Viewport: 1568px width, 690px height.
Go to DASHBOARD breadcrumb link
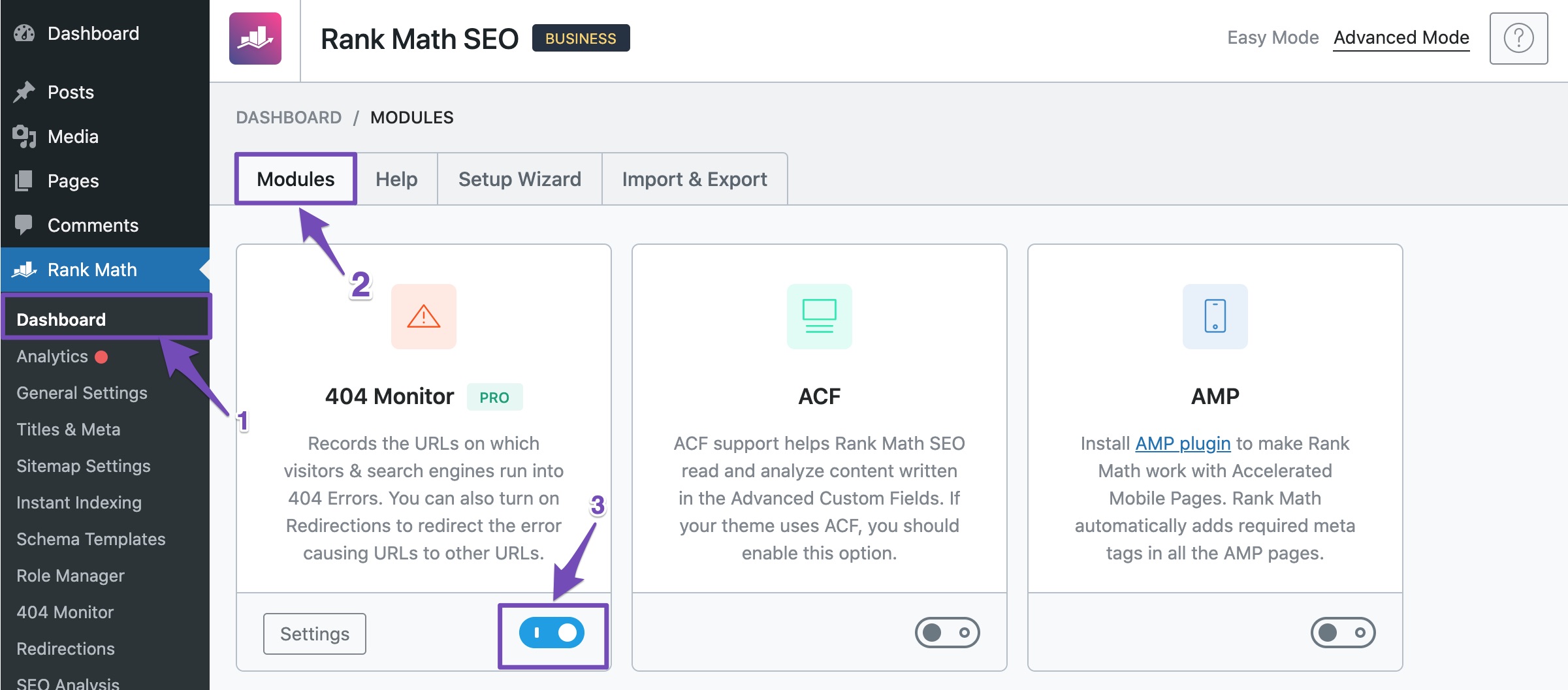point(289,118)
